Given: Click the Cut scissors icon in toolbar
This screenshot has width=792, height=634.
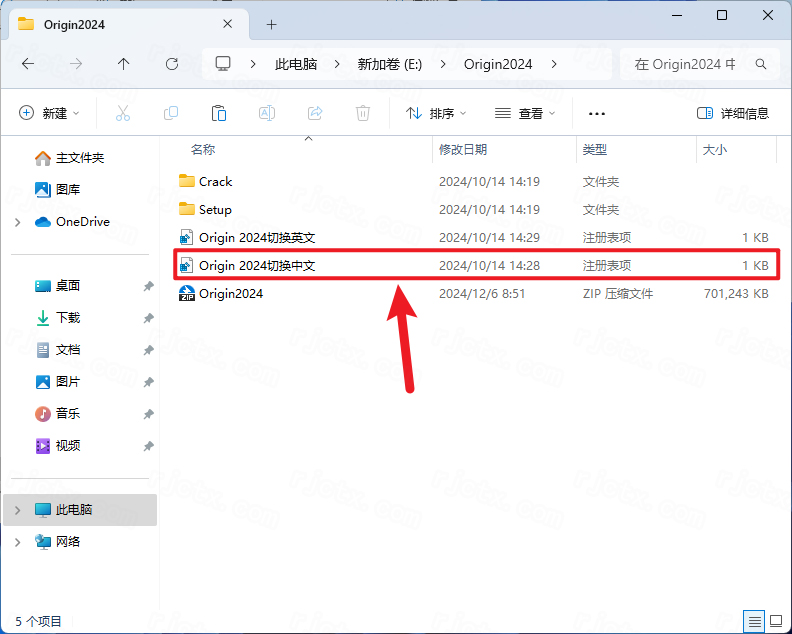Looking at the screenshot, I should [x=123, y=114].
